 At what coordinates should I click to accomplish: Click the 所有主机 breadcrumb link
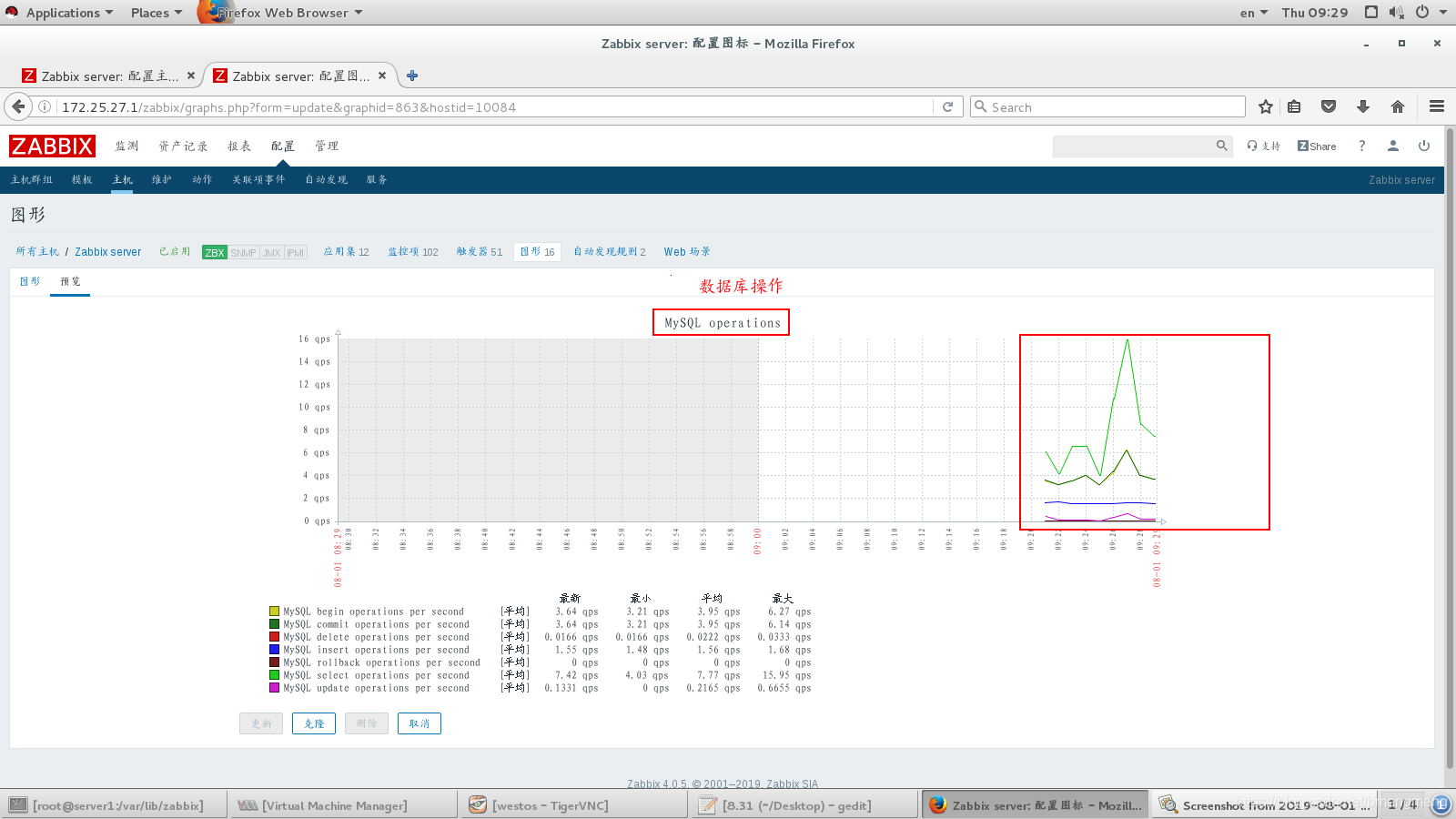tap(37, 251)
